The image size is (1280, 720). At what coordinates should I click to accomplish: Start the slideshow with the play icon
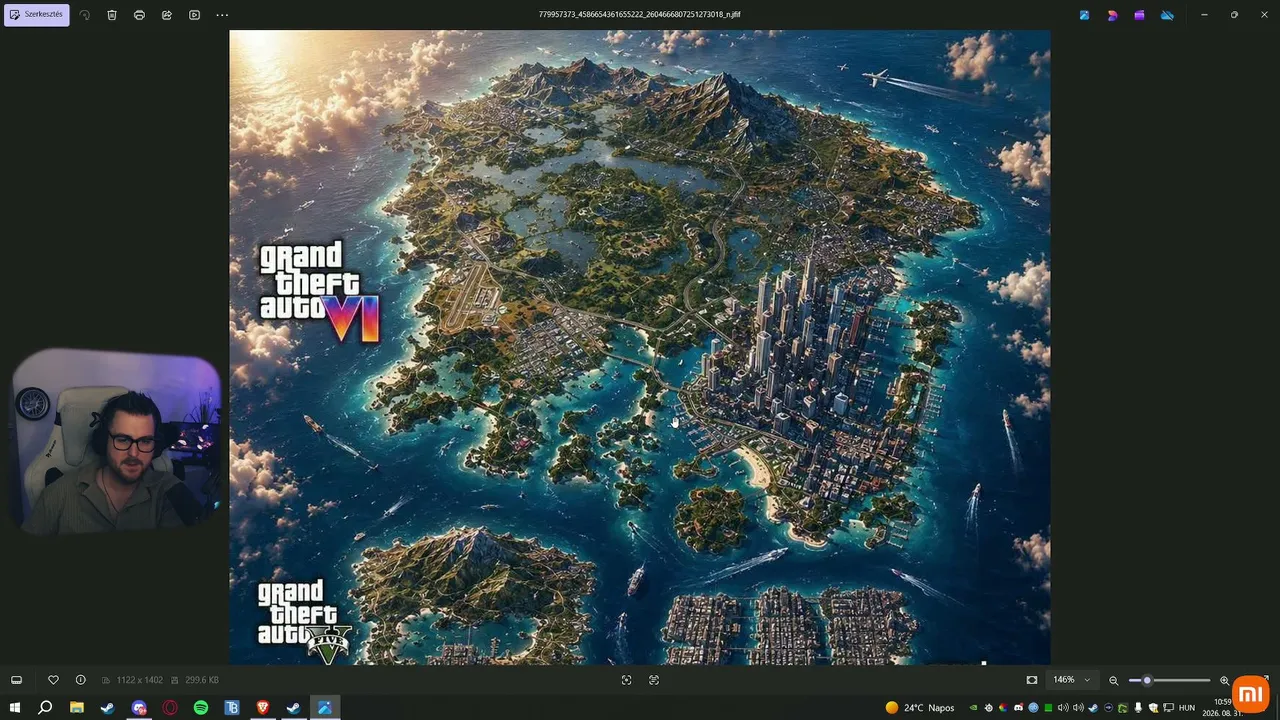(194, 15)
